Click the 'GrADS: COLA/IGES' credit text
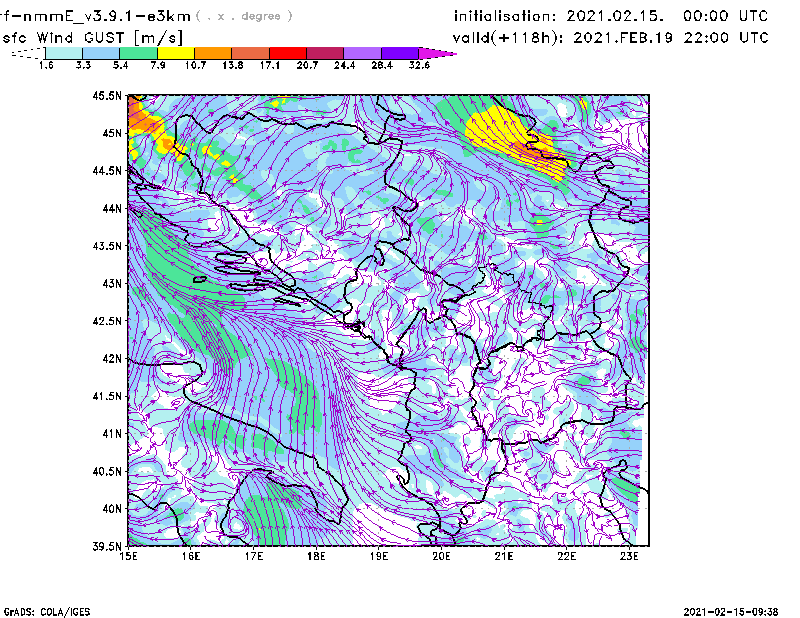The image size is (800, 618). (x=47, y=612)
